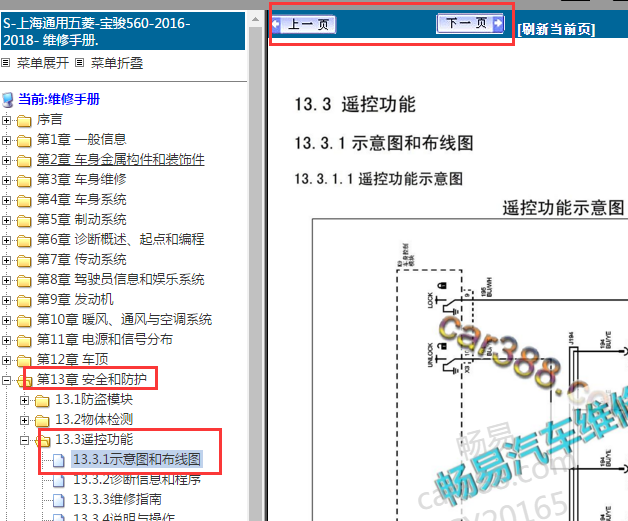The image size is (628, 521).
Task: Click page icon of 13.3.2诊断信息和程序
Action: (x=59, y=481)
